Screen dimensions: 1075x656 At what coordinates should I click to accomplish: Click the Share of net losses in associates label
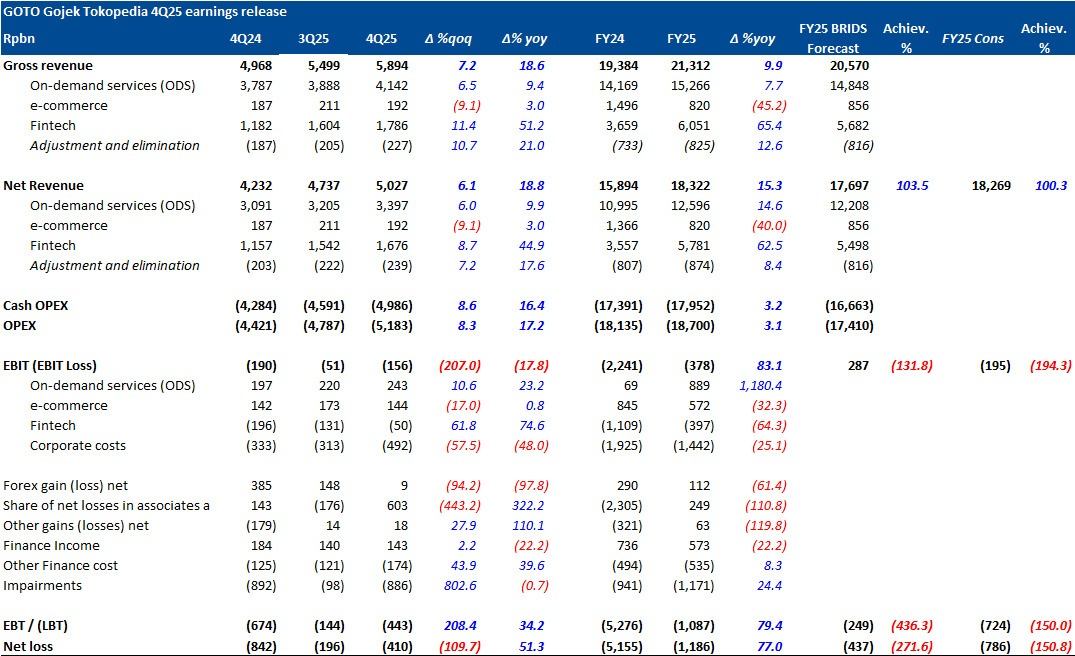click(106, 505)
